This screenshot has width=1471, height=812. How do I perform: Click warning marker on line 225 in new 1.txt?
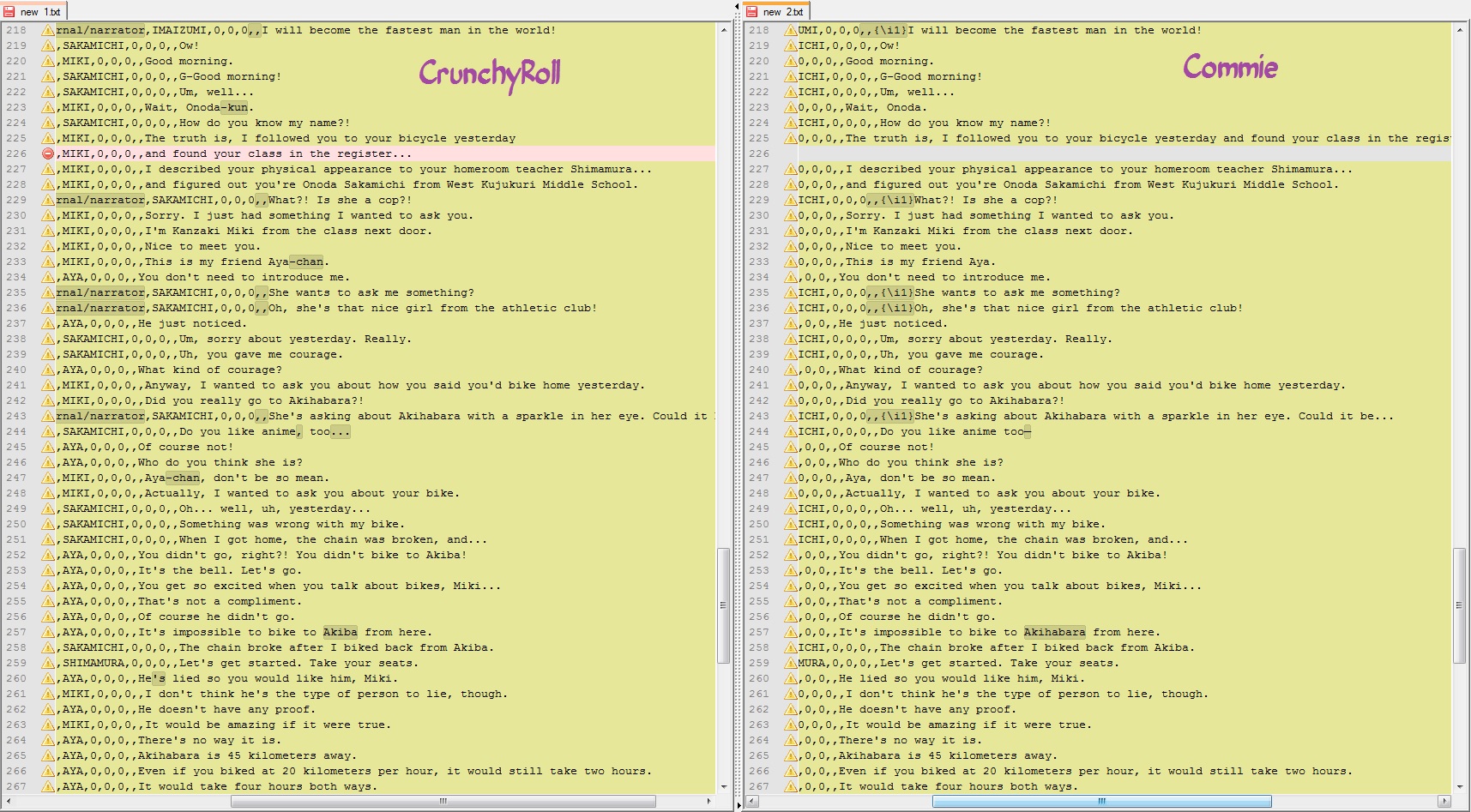point(48,138)
